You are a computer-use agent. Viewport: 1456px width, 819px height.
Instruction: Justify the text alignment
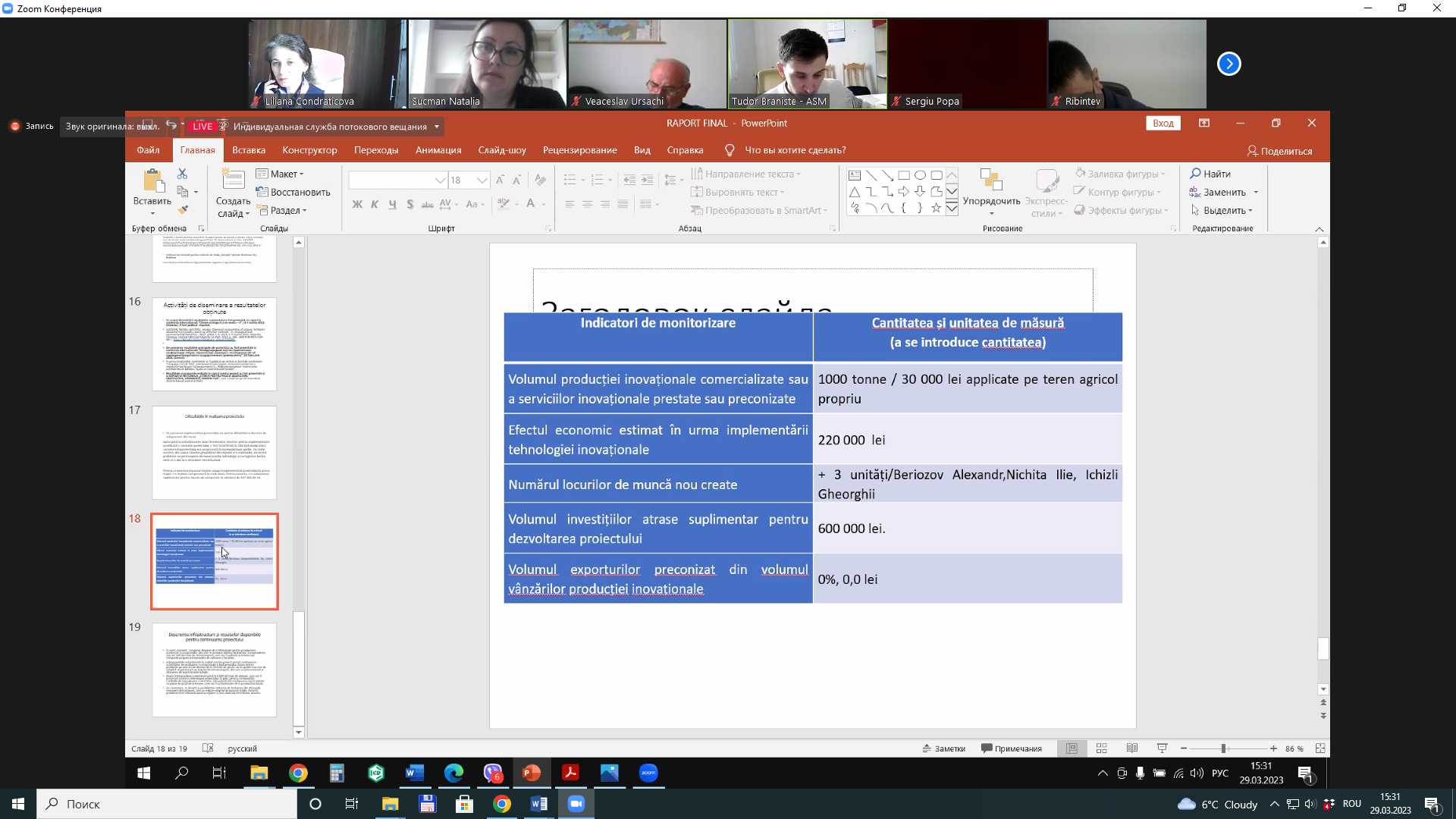pos(623,204)
